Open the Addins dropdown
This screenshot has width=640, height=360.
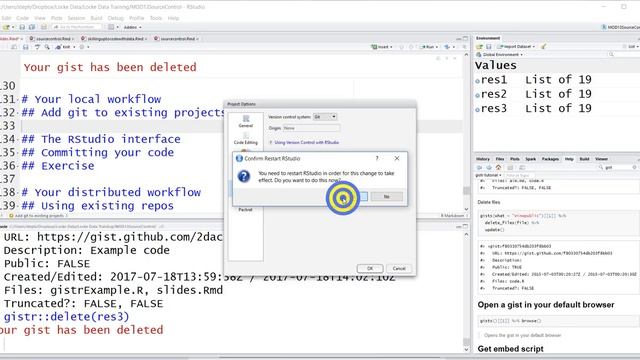133,27
